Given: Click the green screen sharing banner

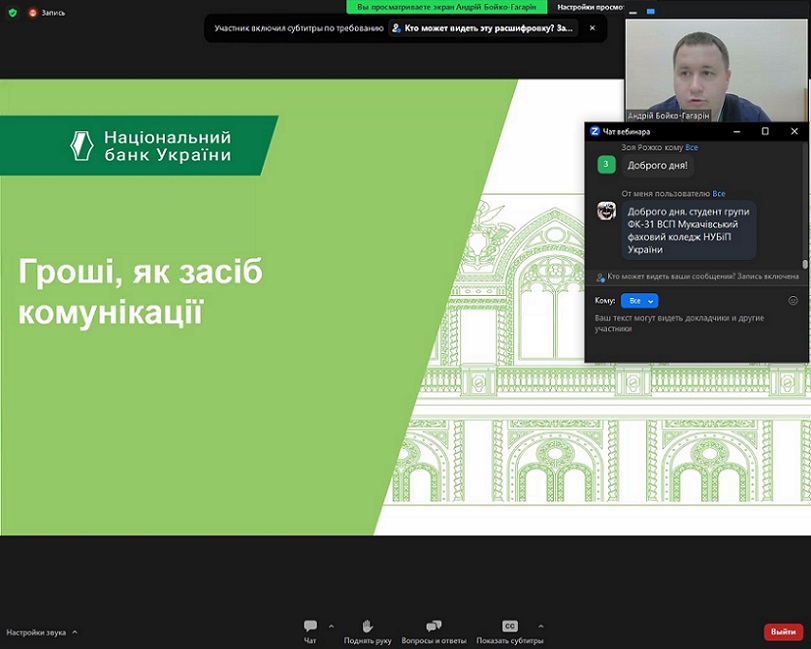Looking at the screenshot, I should pyautogui.click(x=446, y=7).
